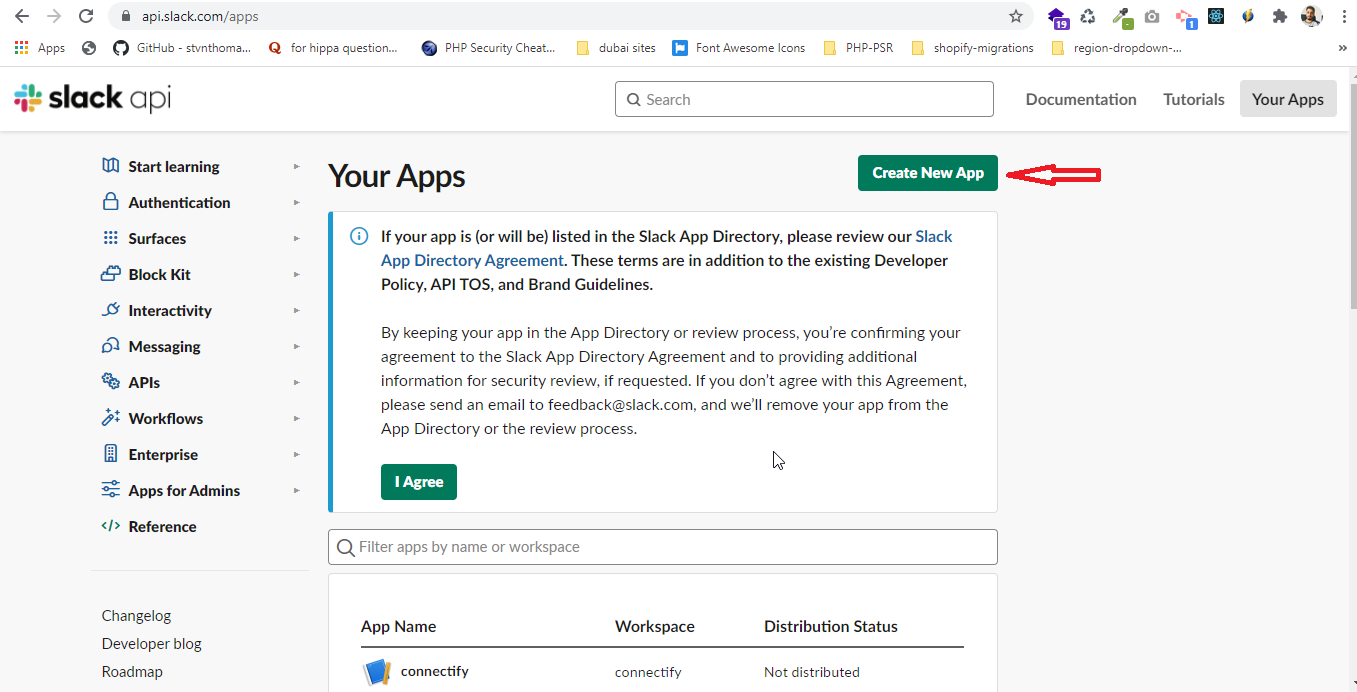Viewport: 1357px width, 692px height.
Task: Expand the Authentication section arrow
Action: pyautogui.click(x=296, y=202)
